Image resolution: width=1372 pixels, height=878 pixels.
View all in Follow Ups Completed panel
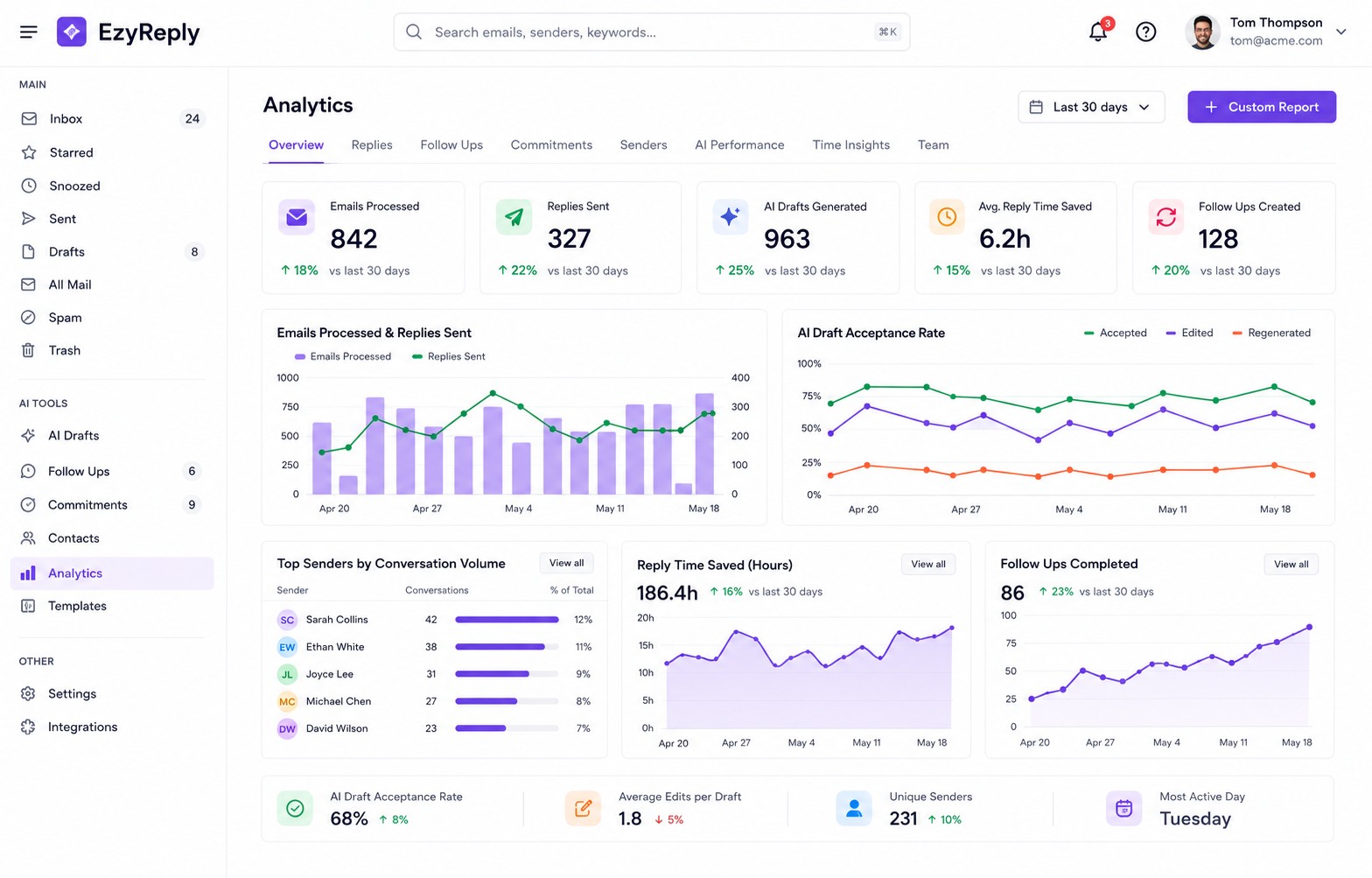(1291, 565)
